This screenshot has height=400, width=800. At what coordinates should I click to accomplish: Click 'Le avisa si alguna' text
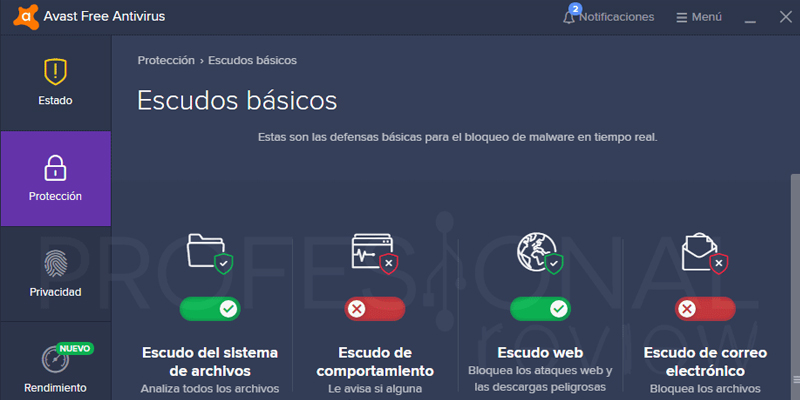pyautogui.click(x=375, y=388)
